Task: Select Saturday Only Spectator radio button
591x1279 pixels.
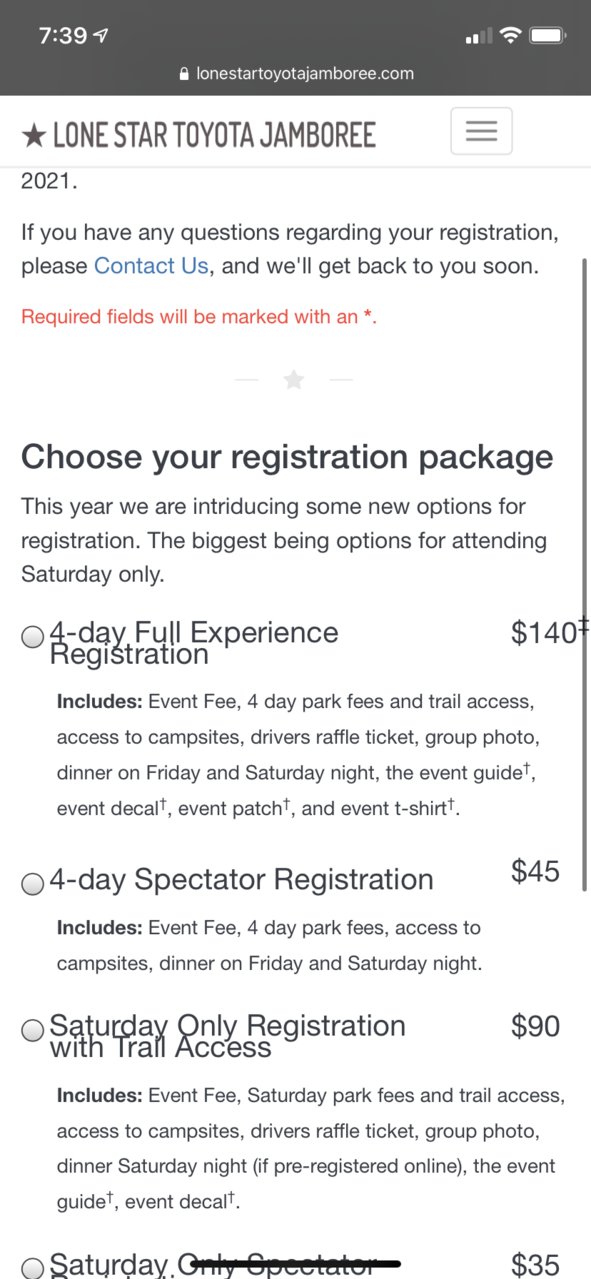Action: [x=33, y=1269]
